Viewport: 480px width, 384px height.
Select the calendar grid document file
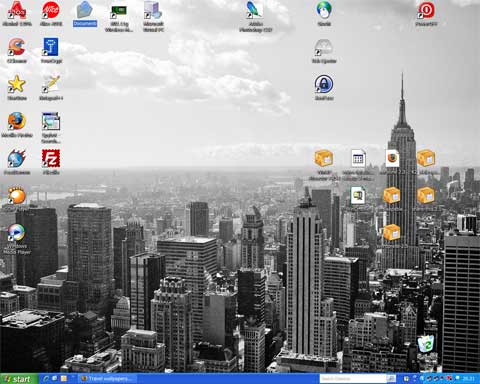click(358, 158)
